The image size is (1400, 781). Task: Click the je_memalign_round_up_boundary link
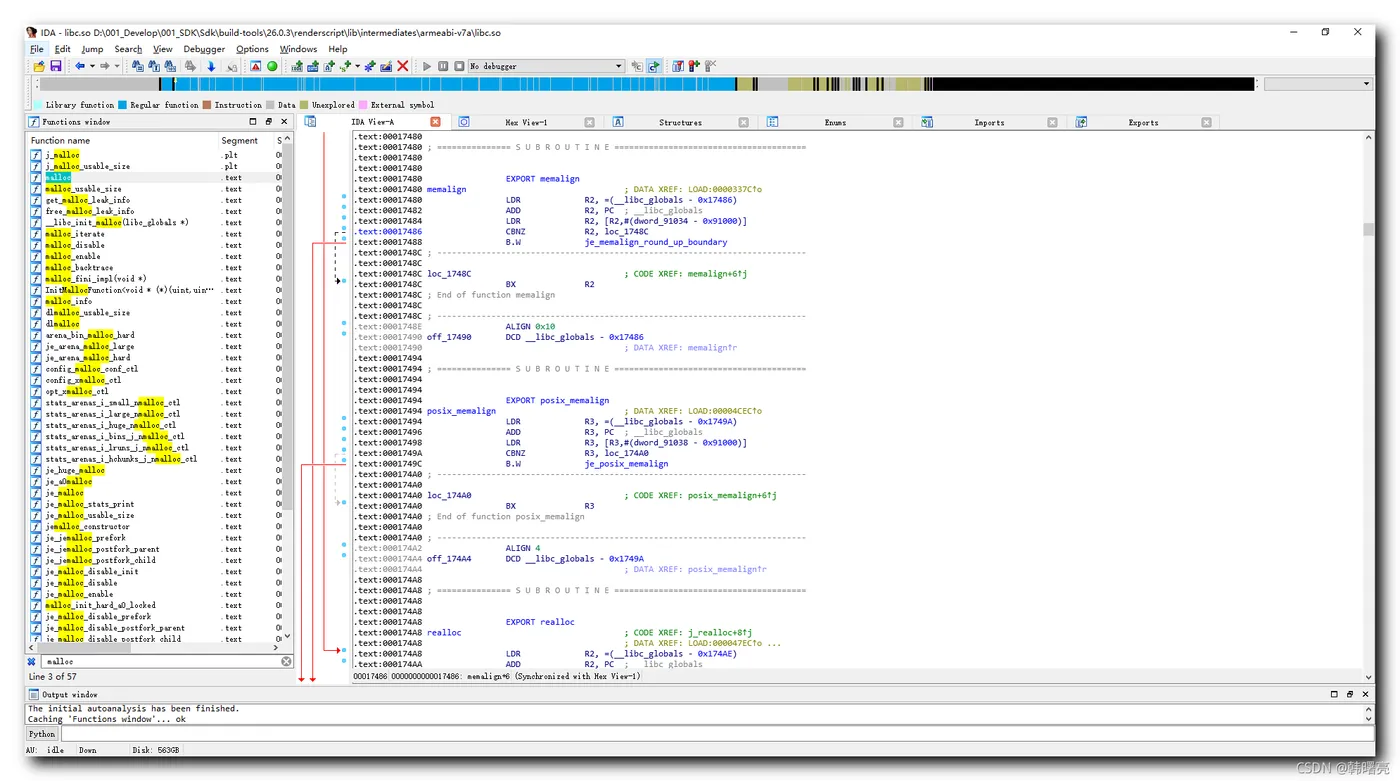656,242
